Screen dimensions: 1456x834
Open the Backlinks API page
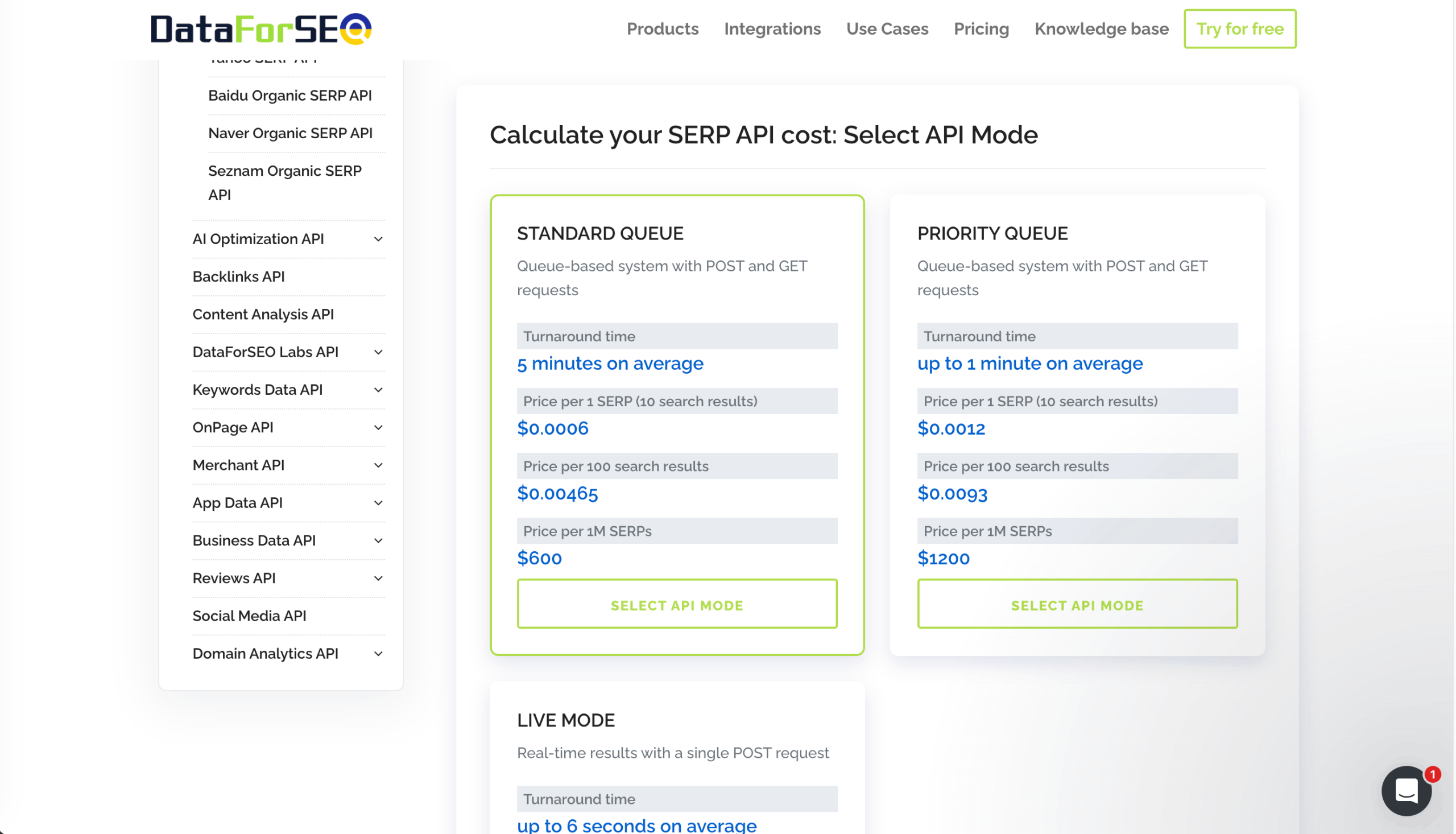click(239, 276)
